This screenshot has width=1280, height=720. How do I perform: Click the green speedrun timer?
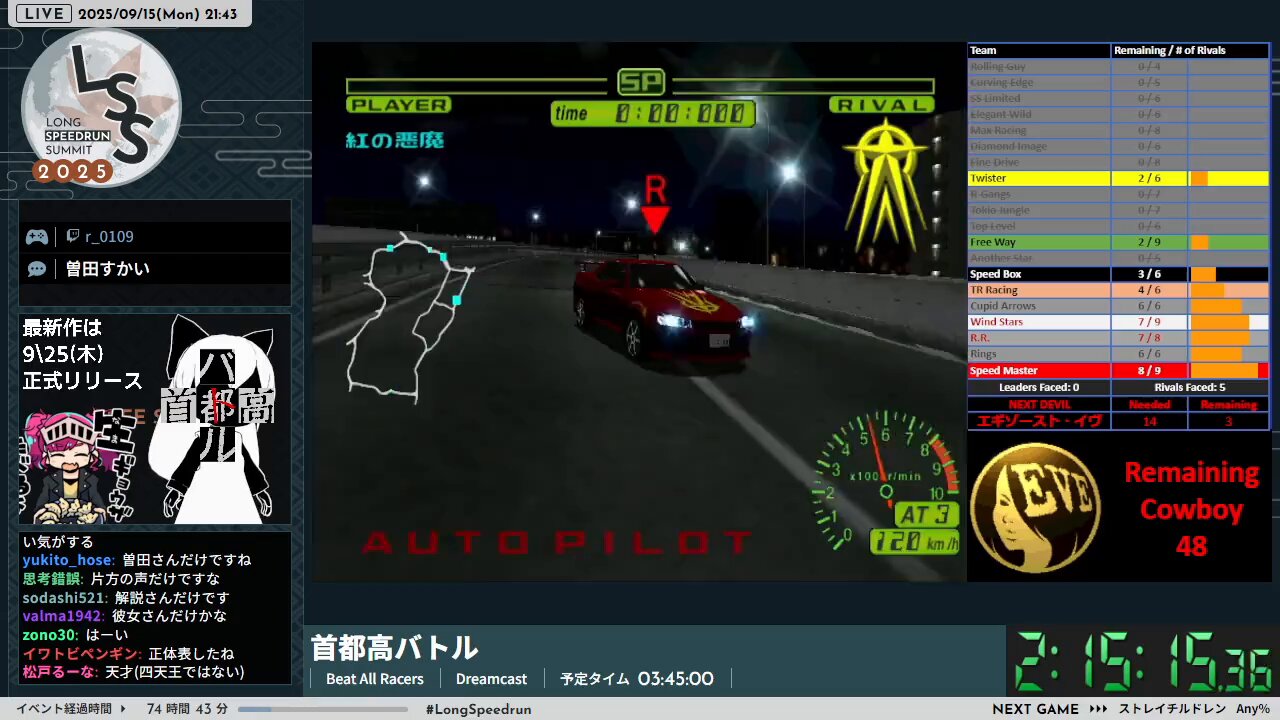pos(1145,662)
